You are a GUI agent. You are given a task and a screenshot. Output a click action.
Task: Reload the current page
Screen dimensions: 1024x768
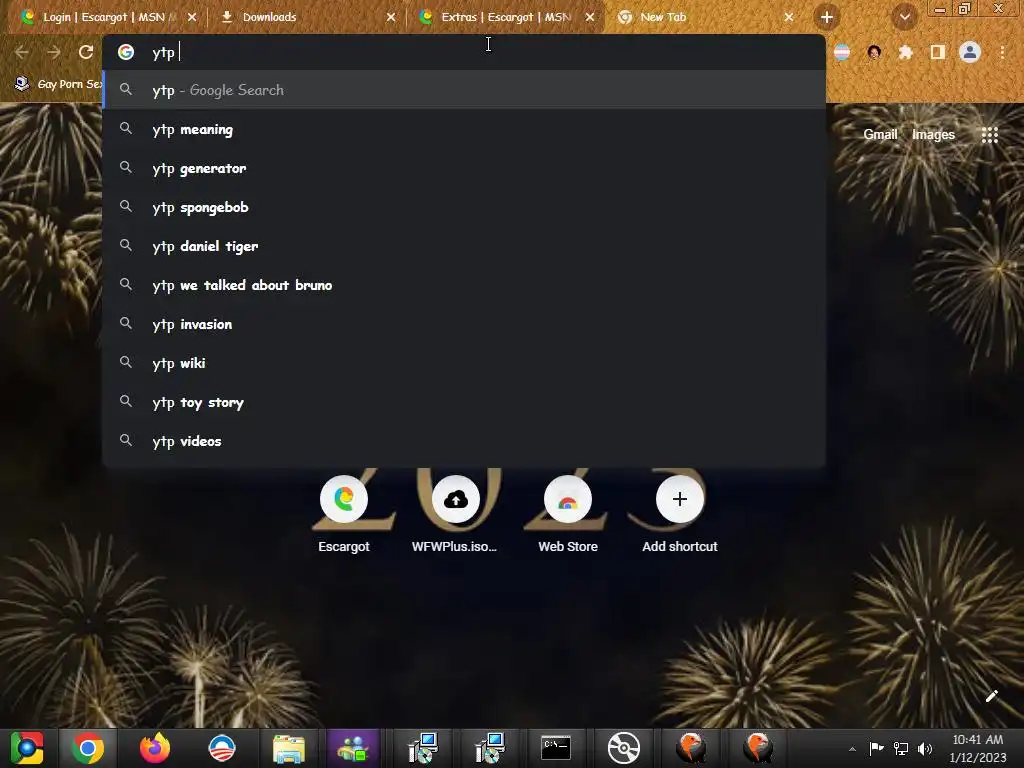tap(86, 52)
